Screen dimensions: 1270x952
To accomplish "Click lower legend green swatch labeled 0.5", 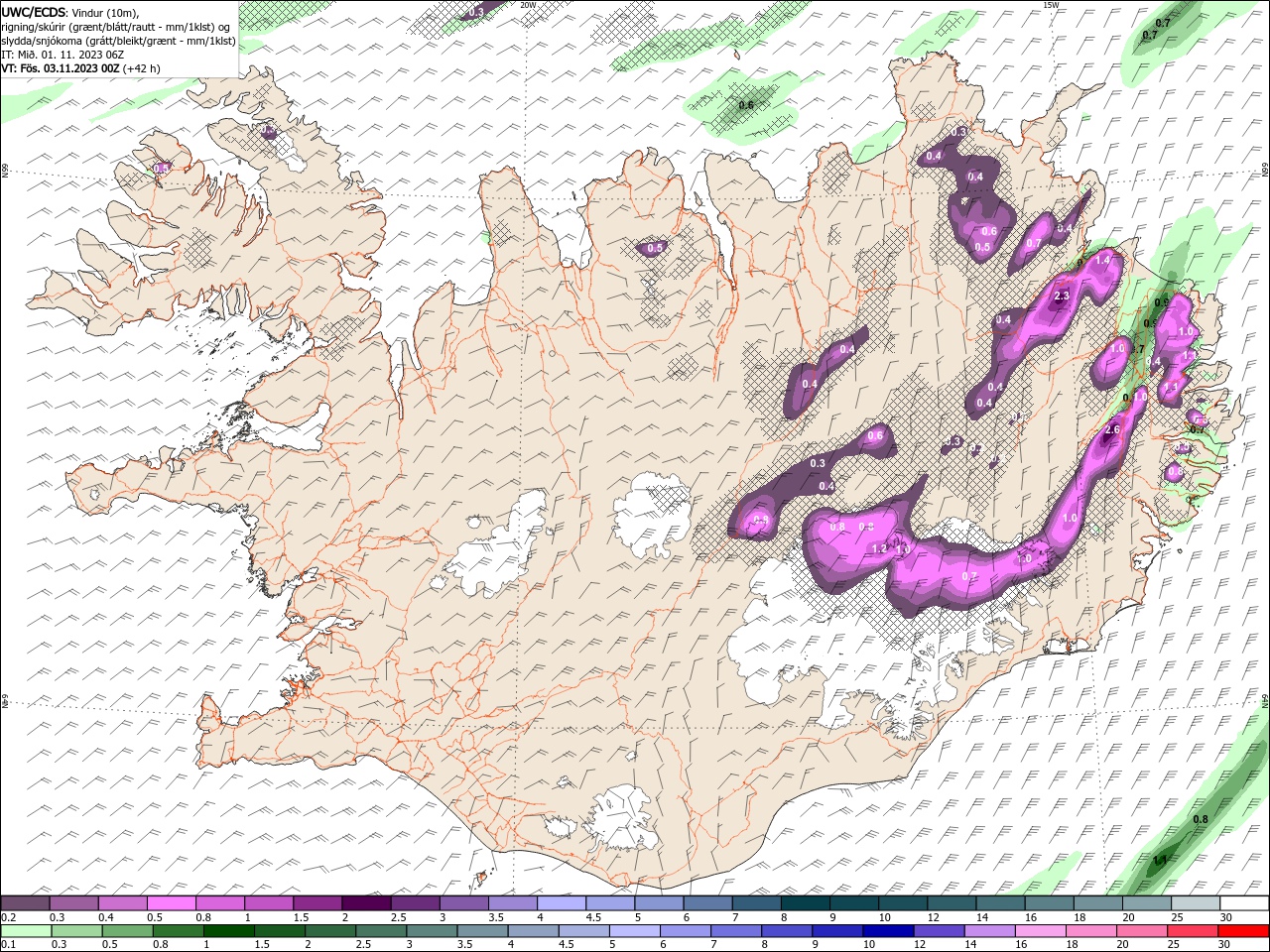I will pyautogui.click(x=128, y=931).
